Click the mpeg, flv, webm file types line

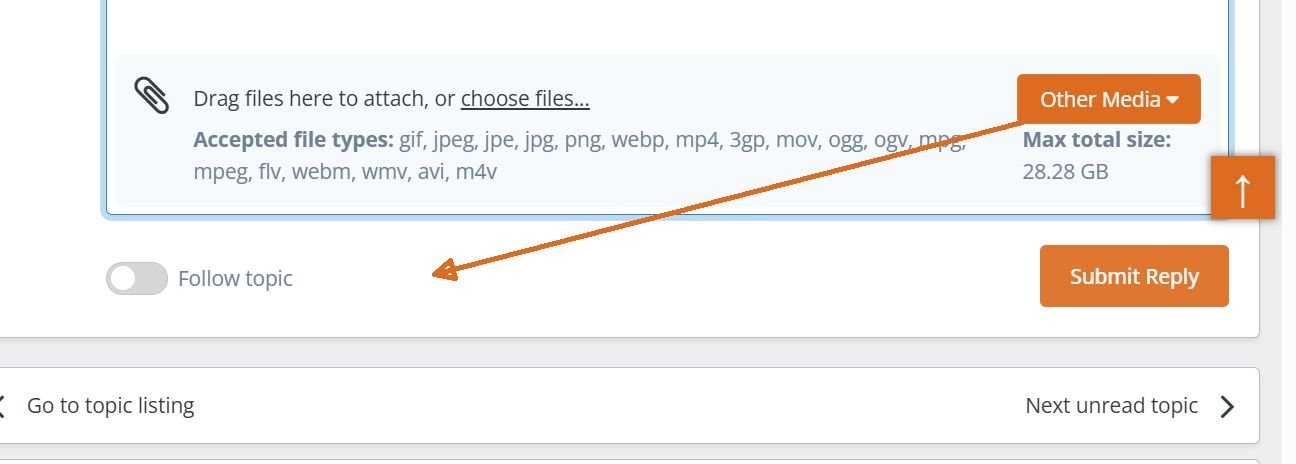coord(345,171)
